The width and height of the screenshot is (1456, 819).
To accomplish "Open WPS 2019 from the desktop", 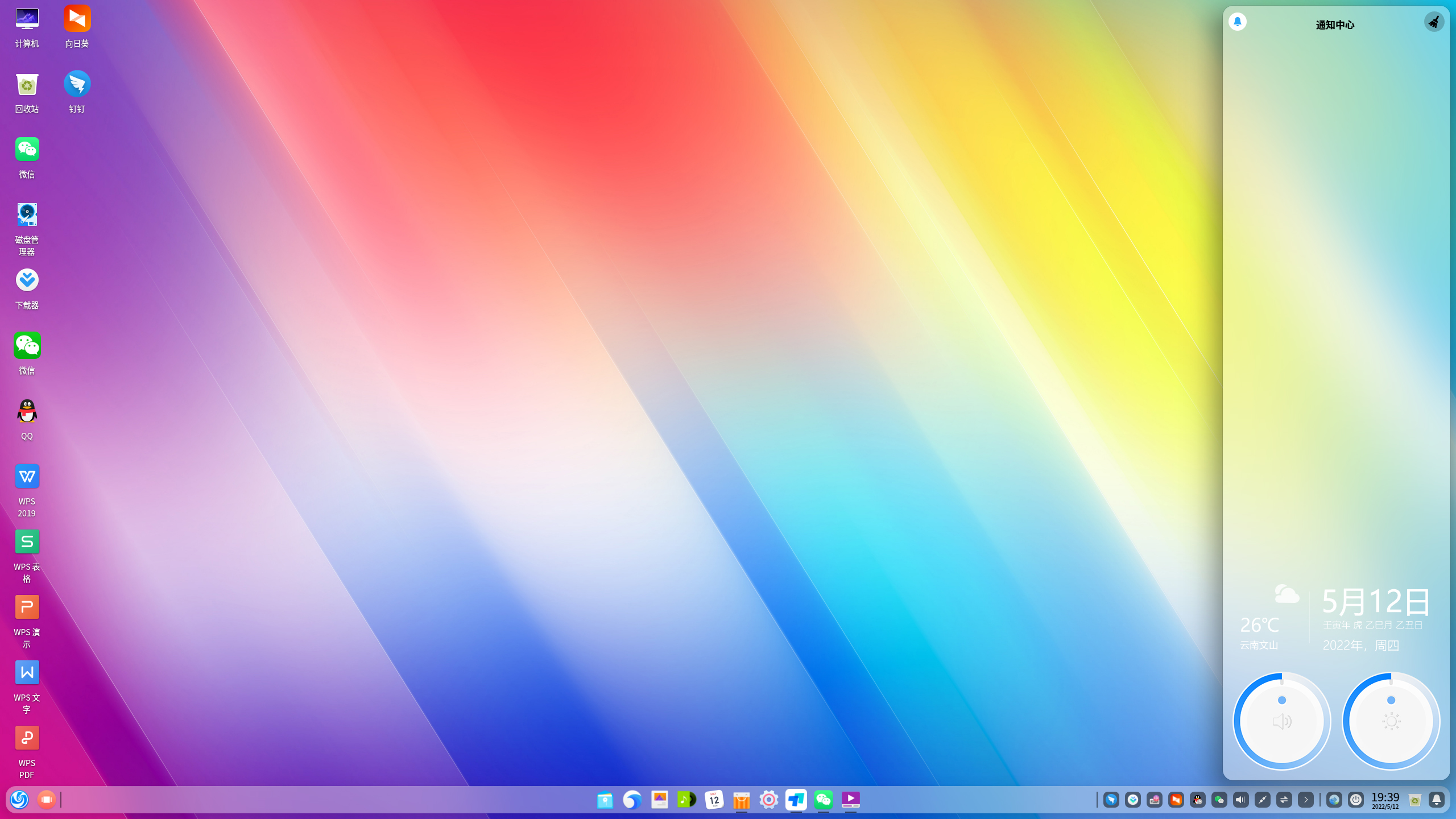I will (x=27, y=477).
